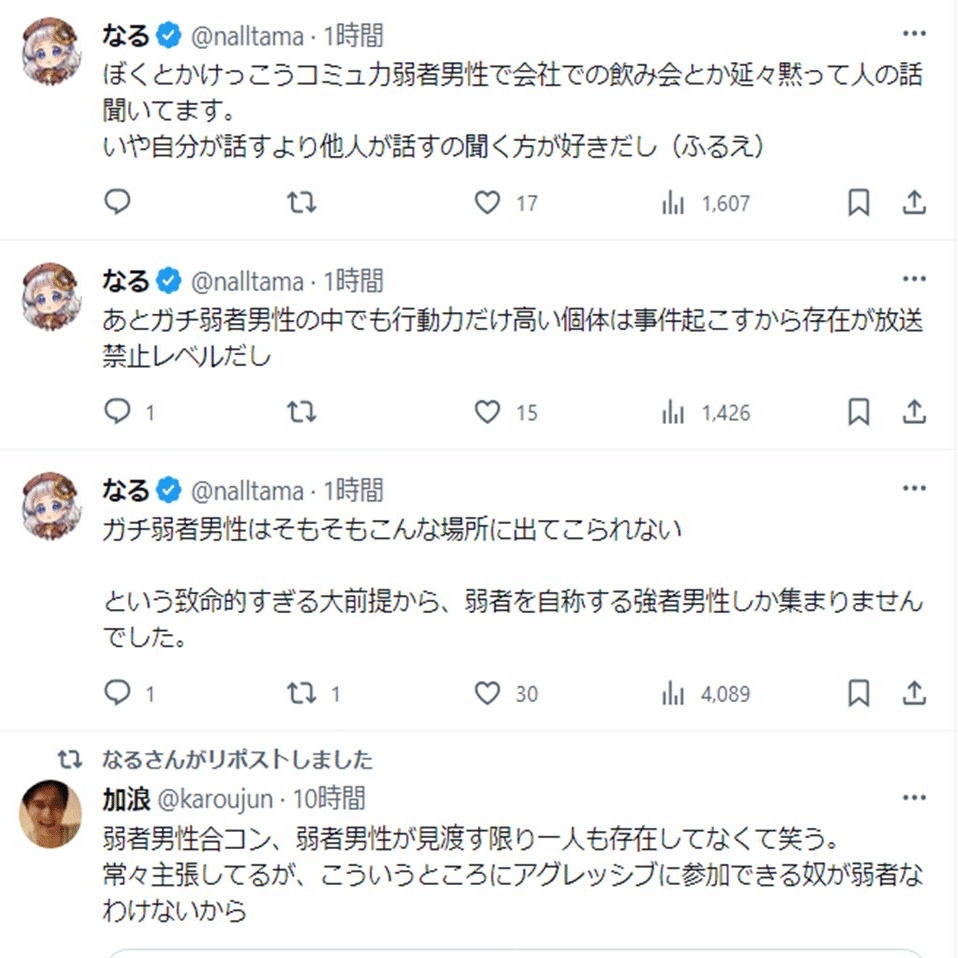Like the tweet with 30 likes
The width and height of the screenshot is (958, 958).
487,693
